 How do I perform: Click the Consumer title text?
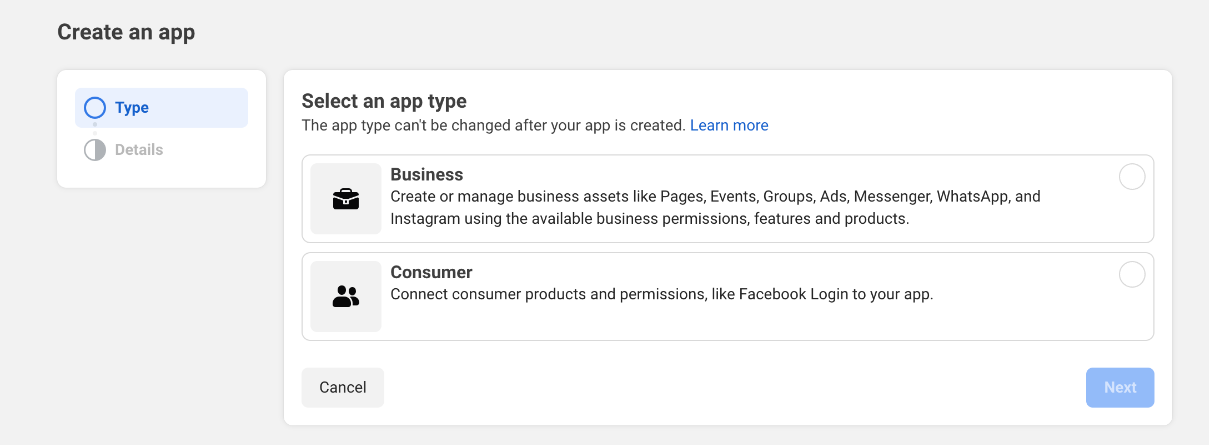(431, 272)
